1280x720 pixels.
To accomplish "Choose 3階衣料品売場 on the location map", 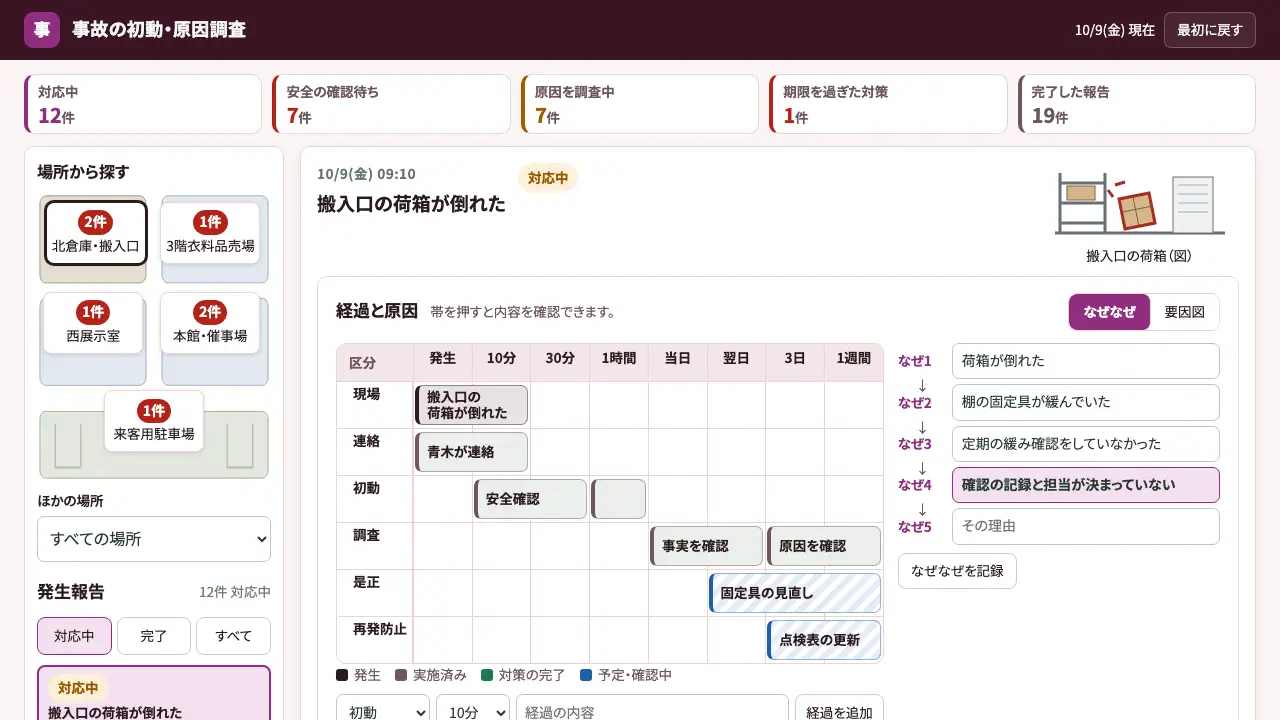I will [x=210, y=233].
